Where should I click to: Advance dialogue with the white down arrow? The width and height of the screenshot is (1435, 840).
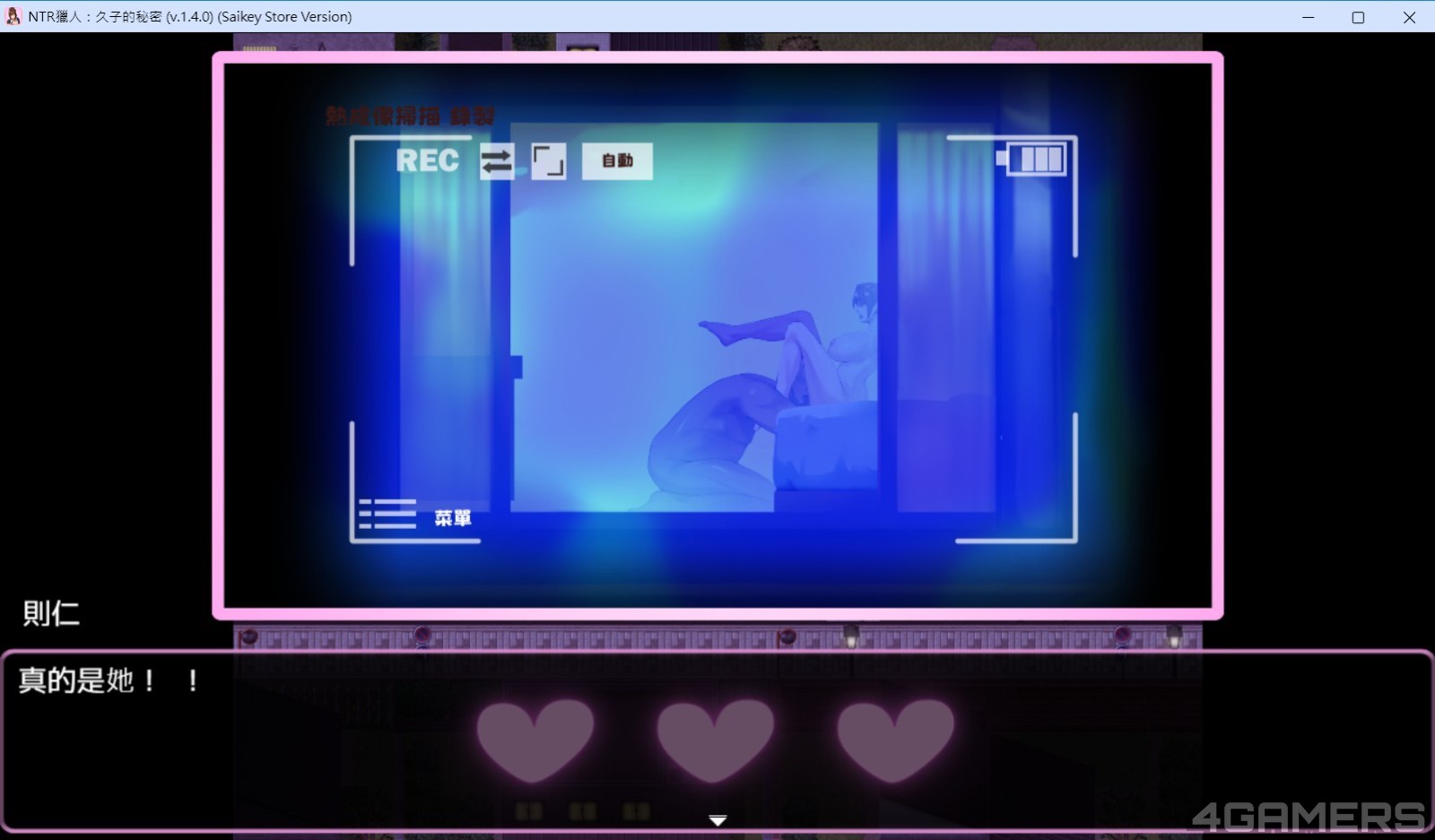click(x=717, y=820)
